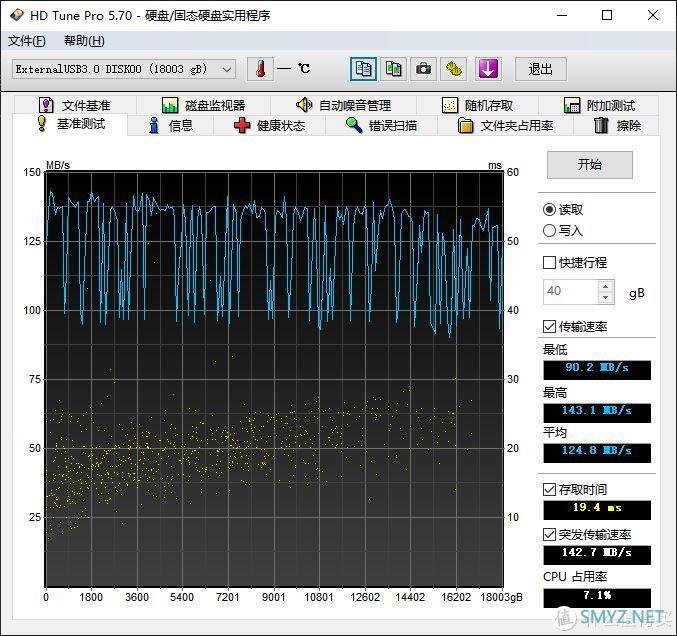Click the Random Access tab icon
The image size is (677, 636).
click(x=450, y=105)
